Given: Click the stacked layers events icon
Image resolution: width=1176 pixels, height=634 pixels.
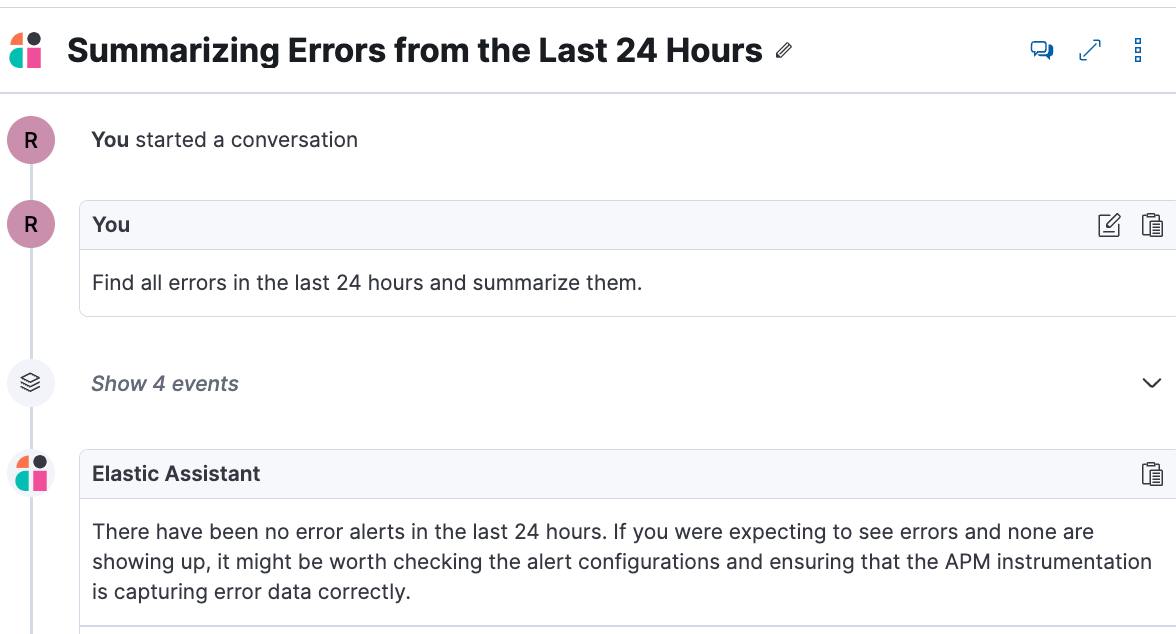Looking at the screenshot, I should pyautogui.click(x=31, y=383).
